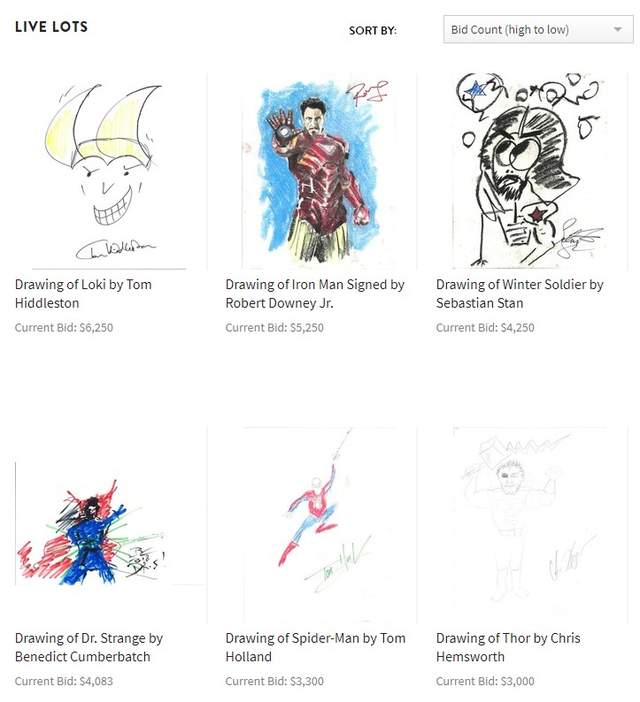Follow the Drawing of Thor by Chris Hemsworth link
Viewport: 640px width, 702px height.
508,647
